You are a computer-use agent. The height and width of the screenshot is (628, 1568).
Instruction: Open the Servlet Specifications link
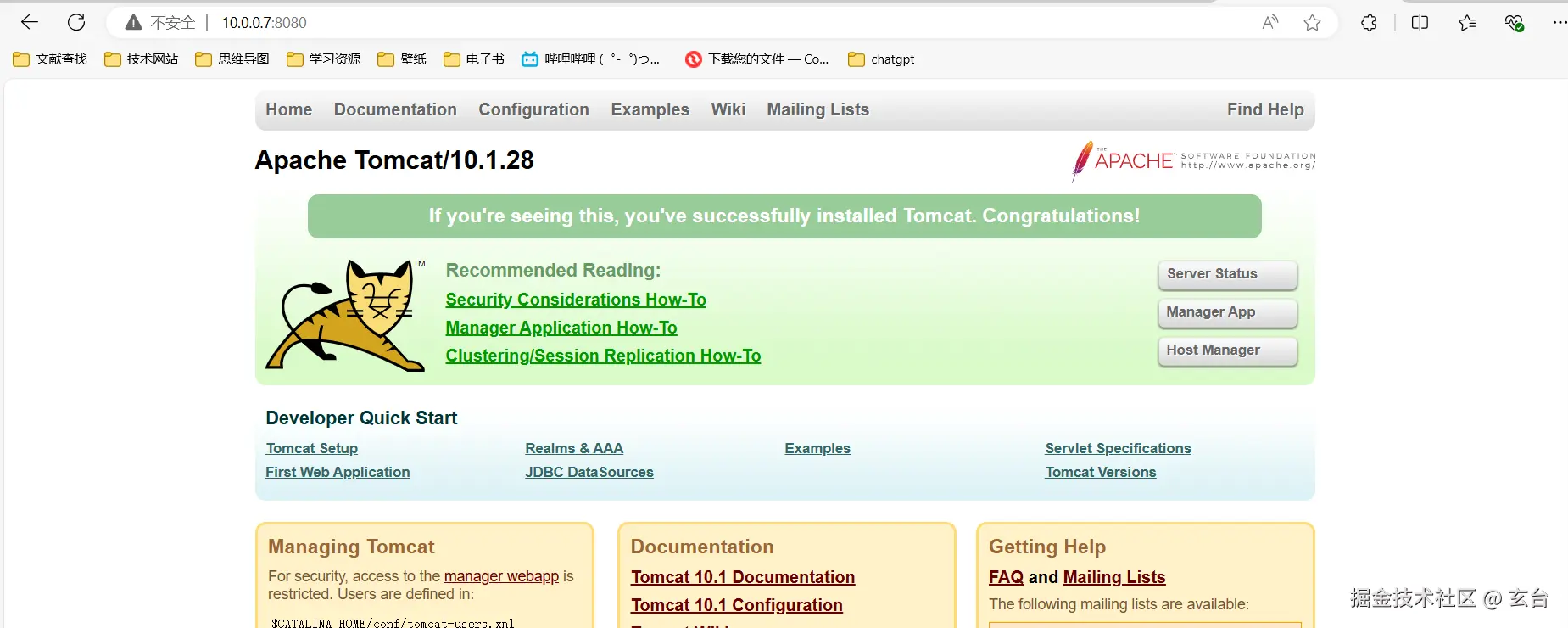[x=1118, y=448]
